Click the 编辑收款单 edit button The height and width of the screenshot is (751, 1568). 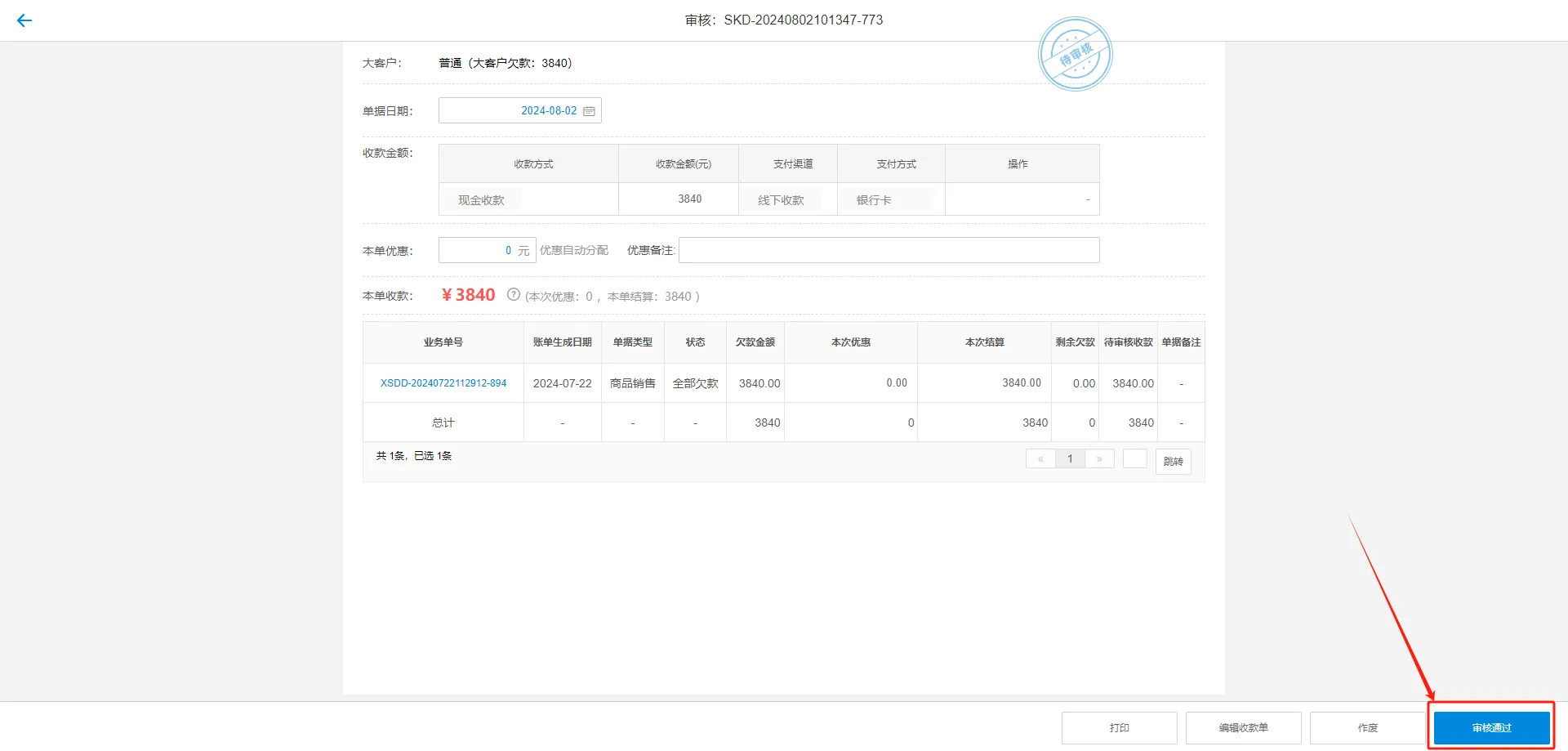1243,726
